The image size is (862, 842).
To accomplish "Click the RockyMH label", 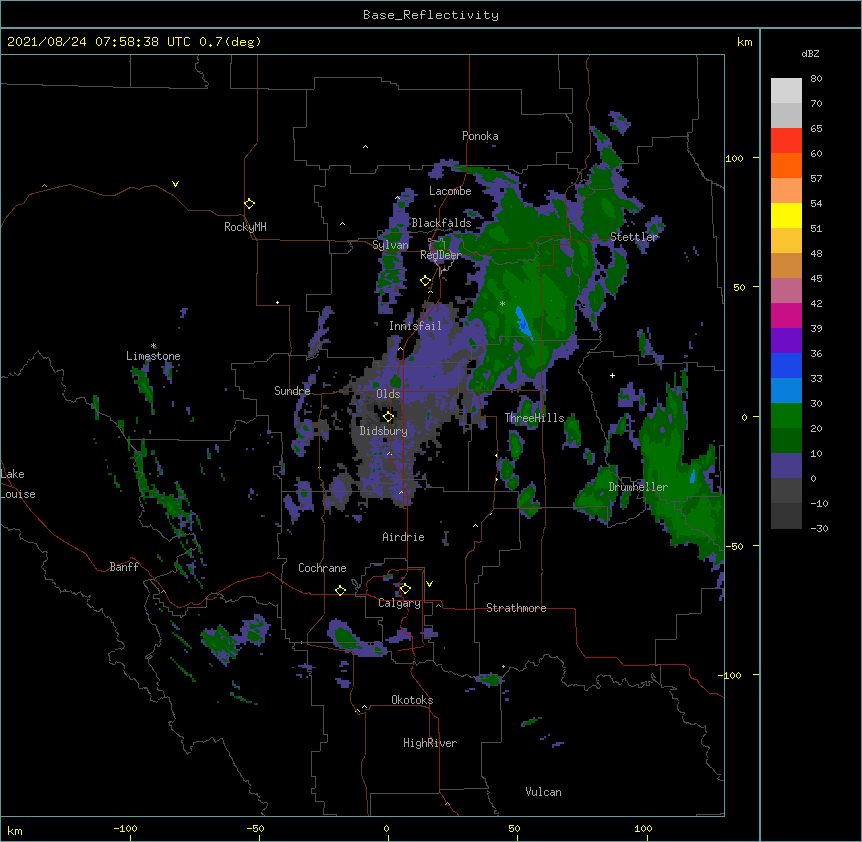I will [245, 227].
